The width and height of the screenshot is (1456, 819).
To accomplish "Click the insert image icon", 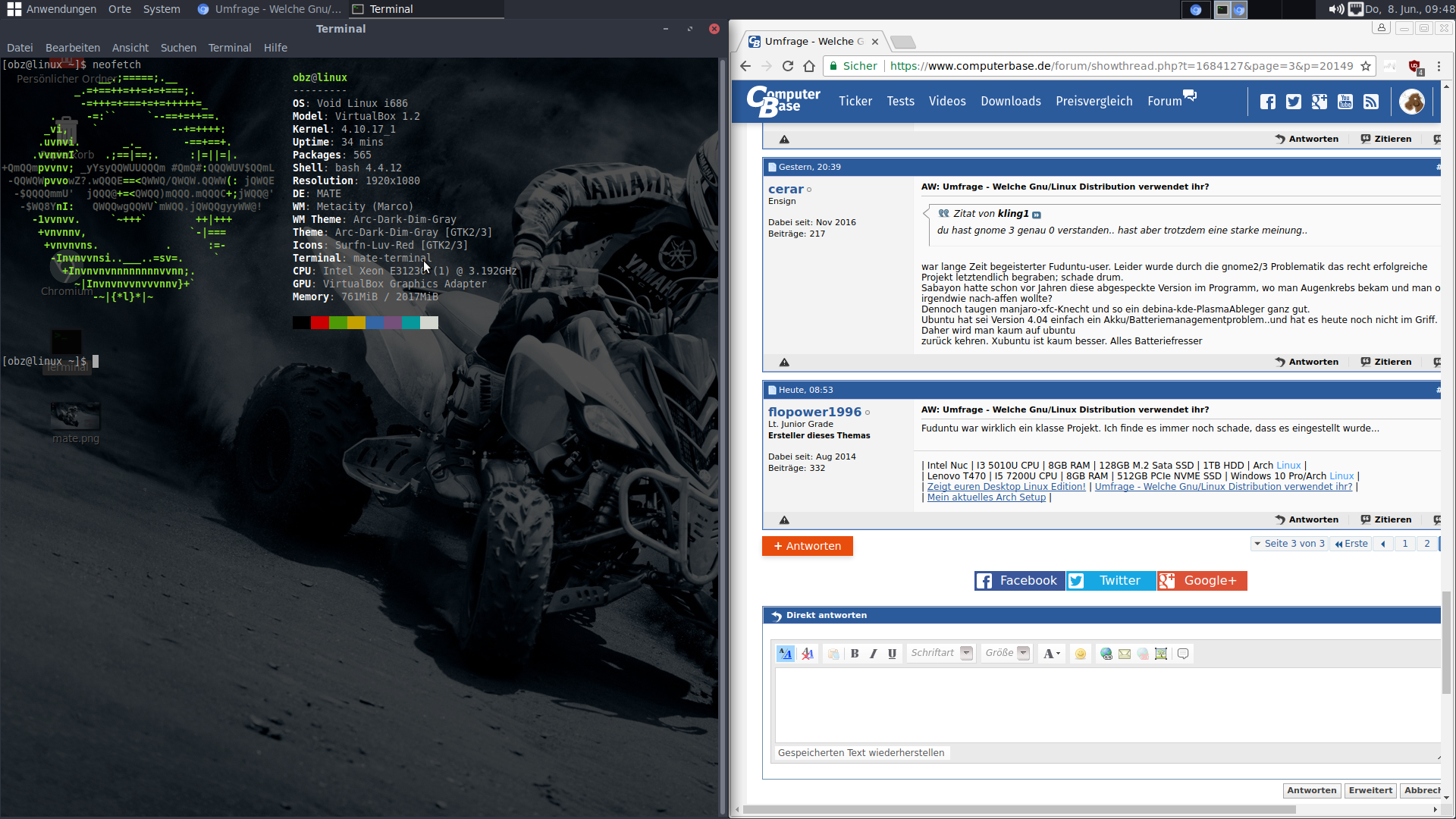I will [x=1161, y=654].
